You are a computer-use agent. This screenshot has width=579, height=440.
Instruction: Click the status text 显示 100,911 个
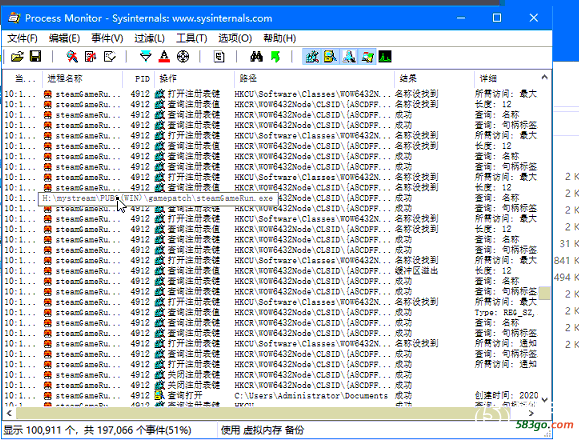40,430
